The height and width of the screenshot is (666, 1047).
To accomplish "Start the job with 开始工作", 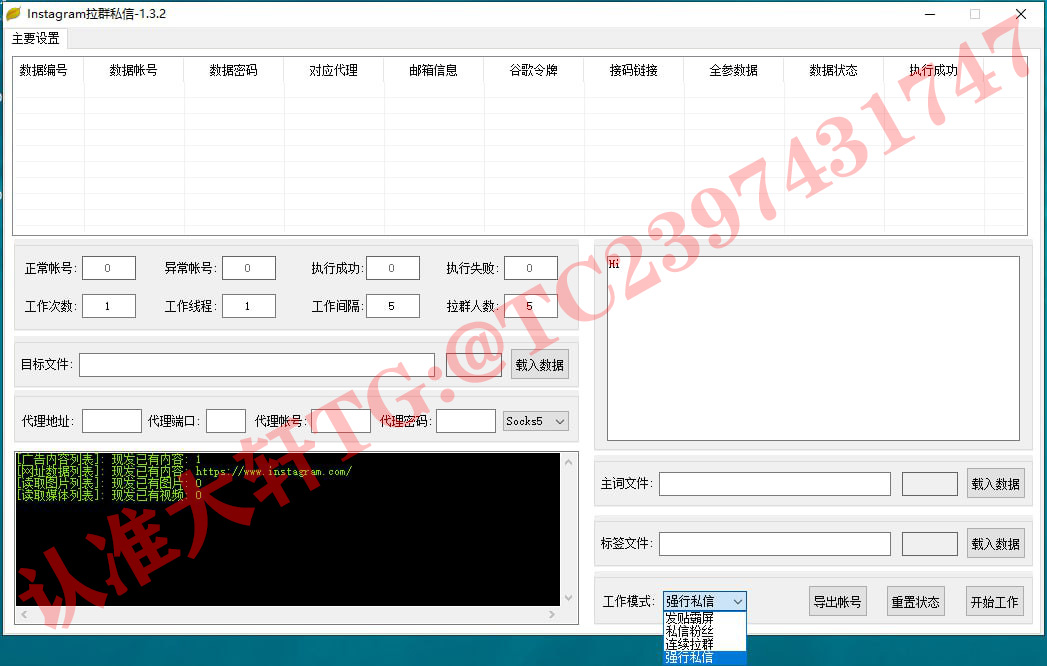I will pos(994,602).
